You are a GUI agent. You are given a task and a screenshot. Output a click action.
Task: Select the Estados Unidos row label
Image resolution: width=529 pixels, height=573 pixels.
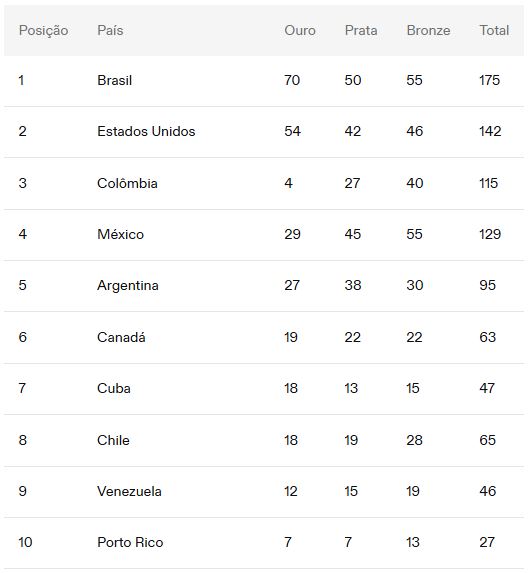click(146, 131)
